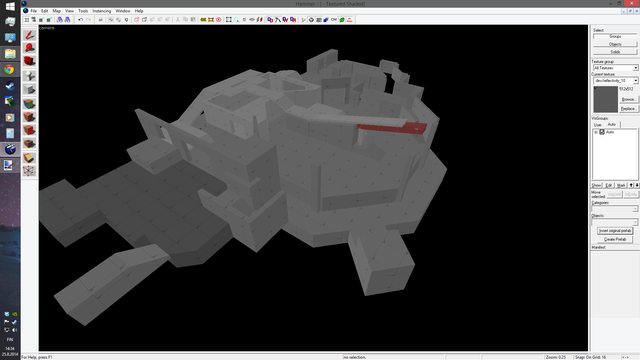This screenshot has height=360, width=640.
Task: Open the Instancing menu
Action: 102,11
